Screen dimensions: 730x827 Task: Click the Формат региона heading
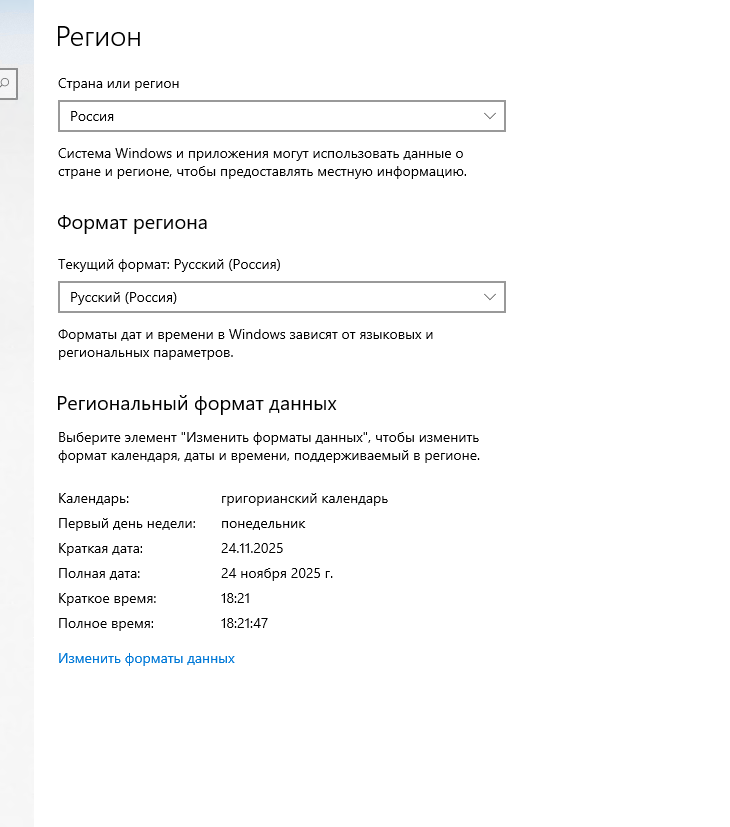132,223
